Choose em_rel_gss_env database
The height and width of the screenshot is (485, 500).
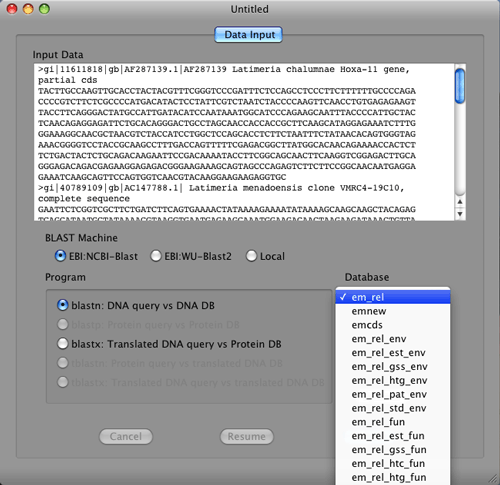click(393, 367)
